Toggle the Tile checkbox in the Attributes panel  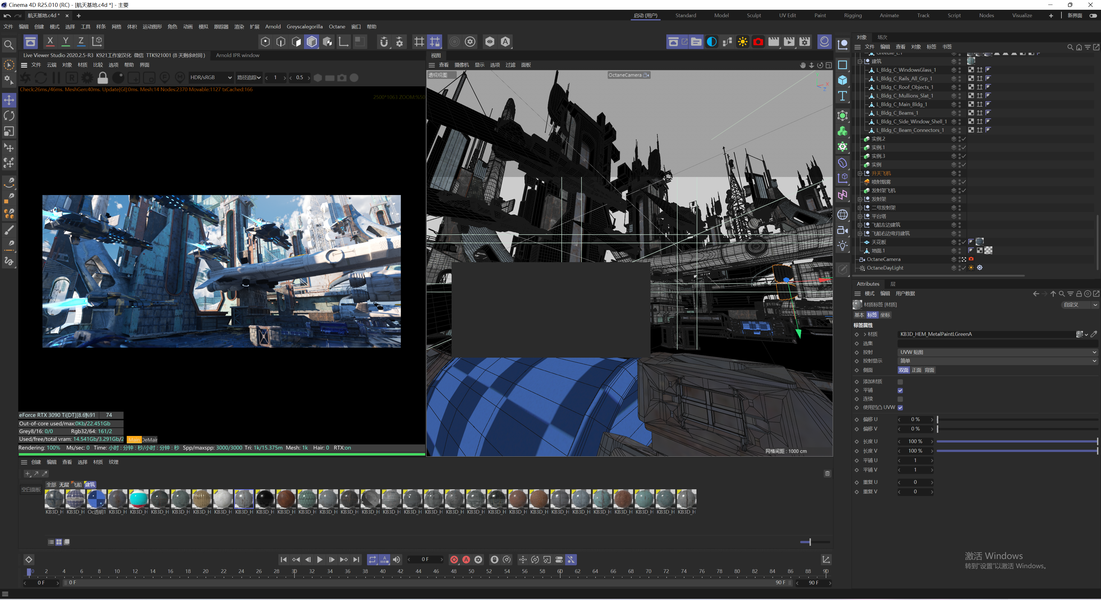(x=900, y=391)
